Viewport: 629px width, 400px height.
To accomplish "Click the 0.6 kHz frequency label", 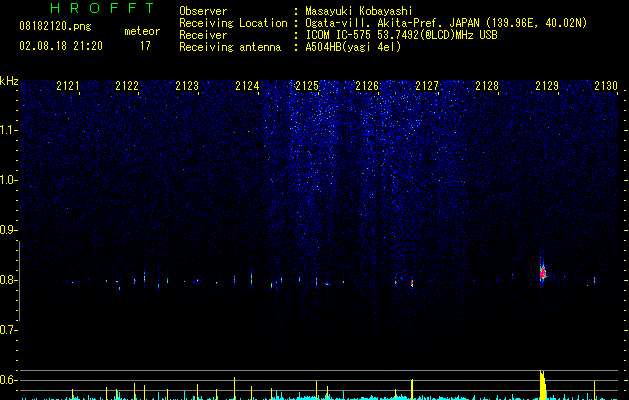I will click(x=8, y=380).
